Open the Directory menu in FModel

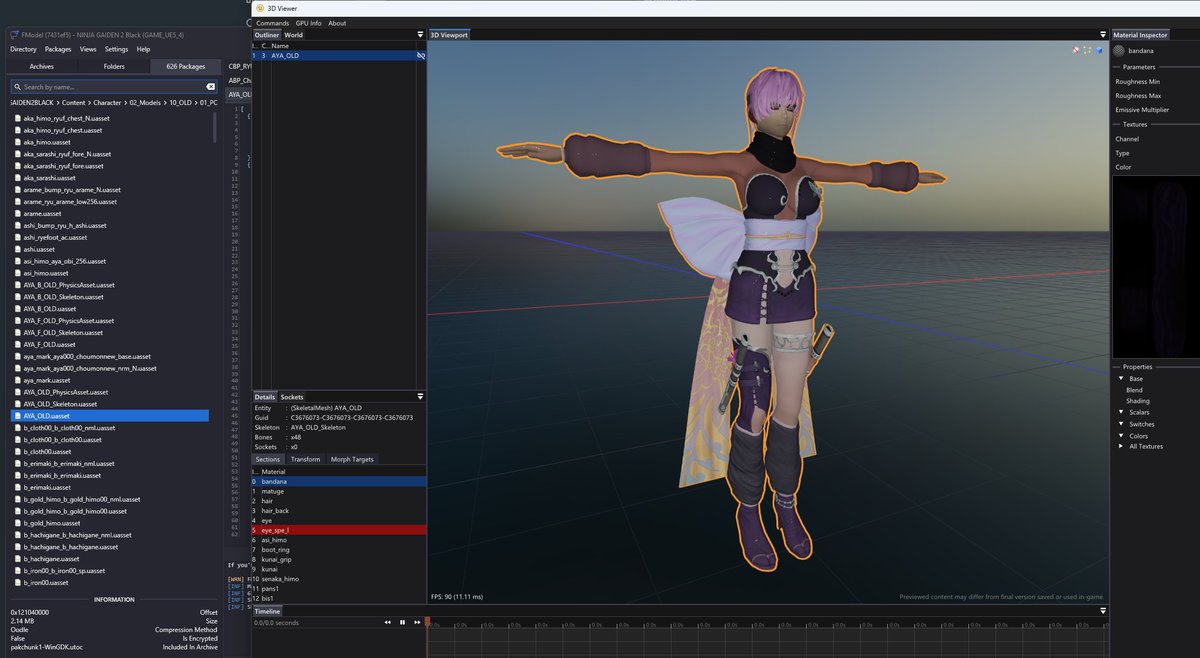23,49
